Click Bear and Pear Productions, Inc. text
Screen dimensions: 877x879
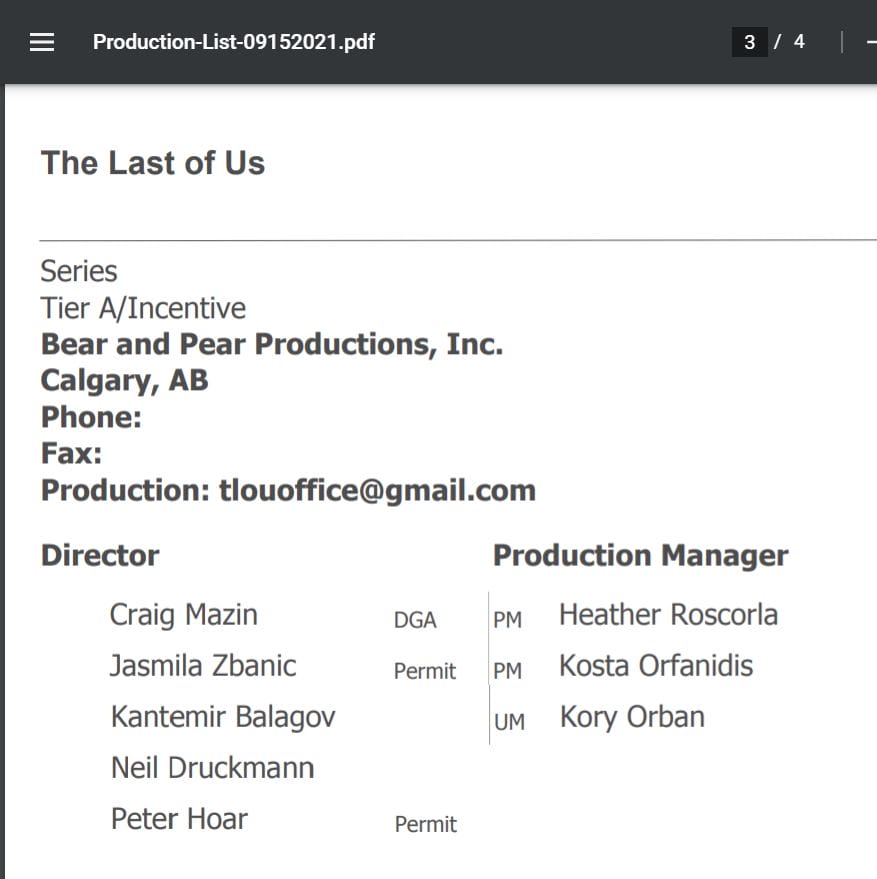coord(271,344)
